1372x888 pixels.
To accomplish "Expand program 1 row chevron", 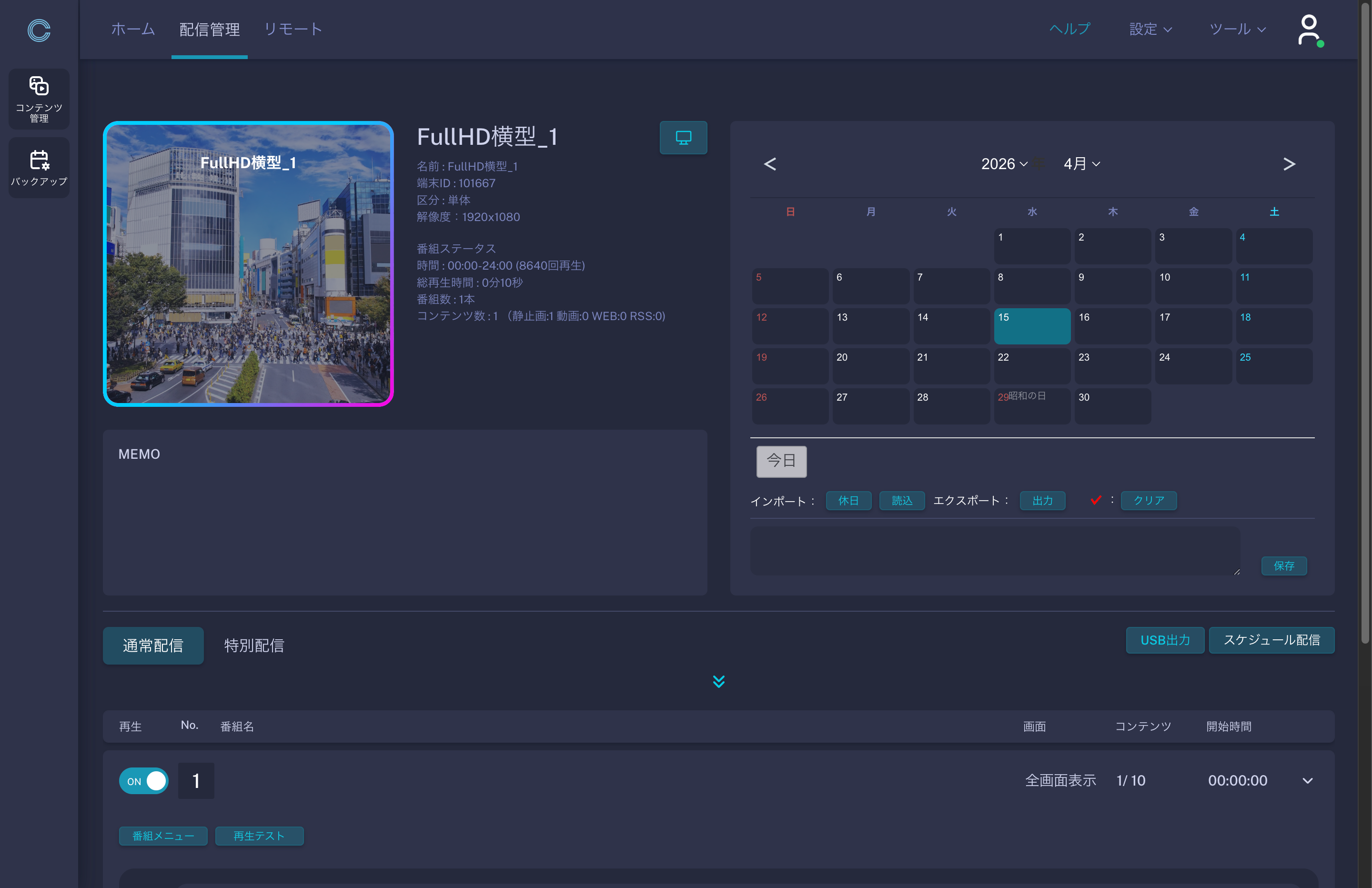I will (x=1307, y=781).
